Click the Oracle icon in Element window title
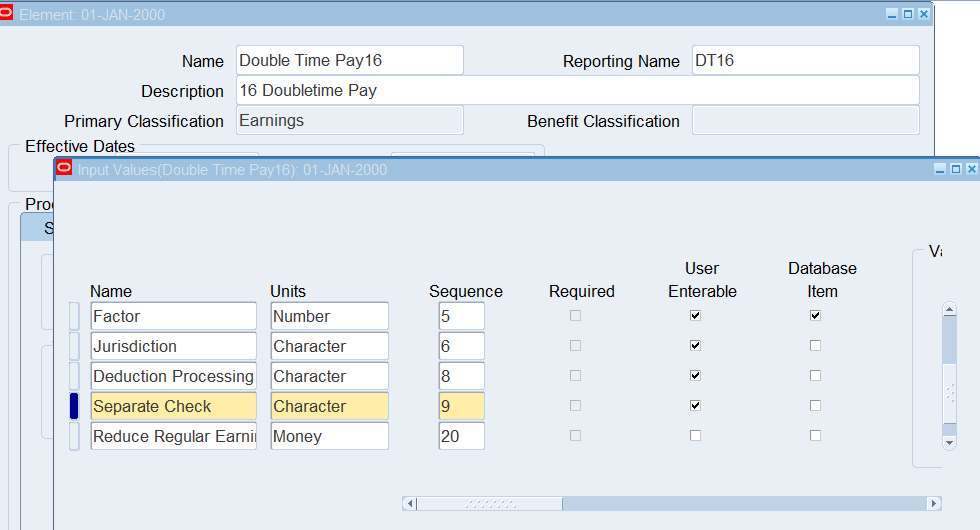 7,14
